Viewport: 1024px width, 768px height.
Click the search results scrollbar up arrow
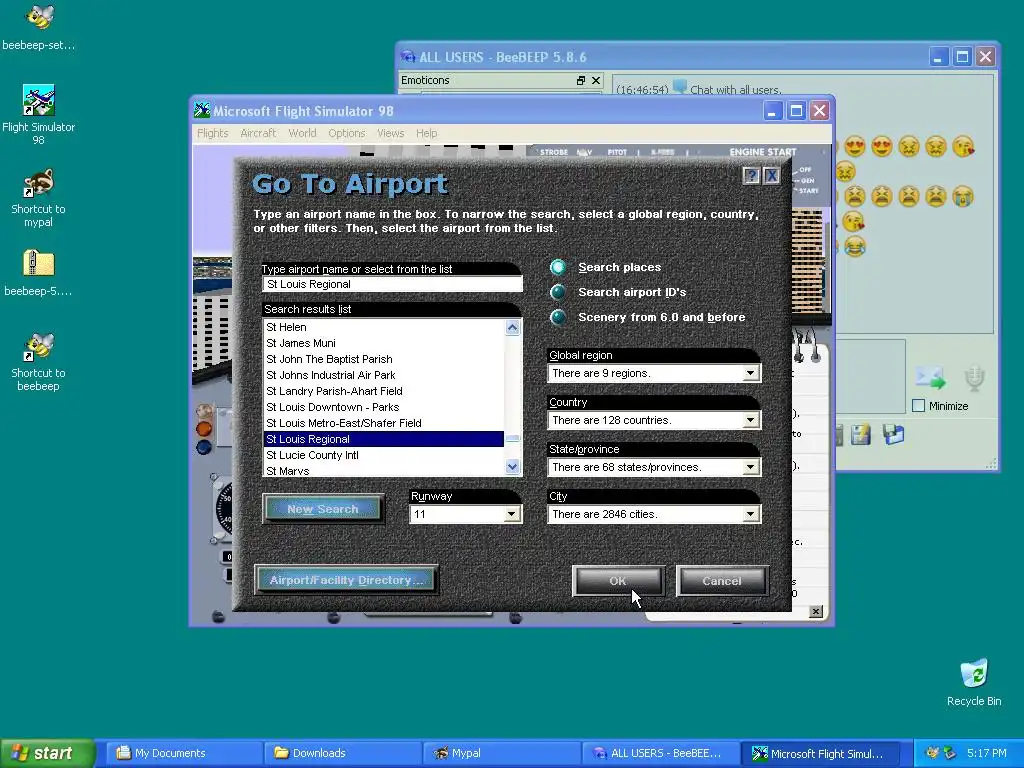513,327
